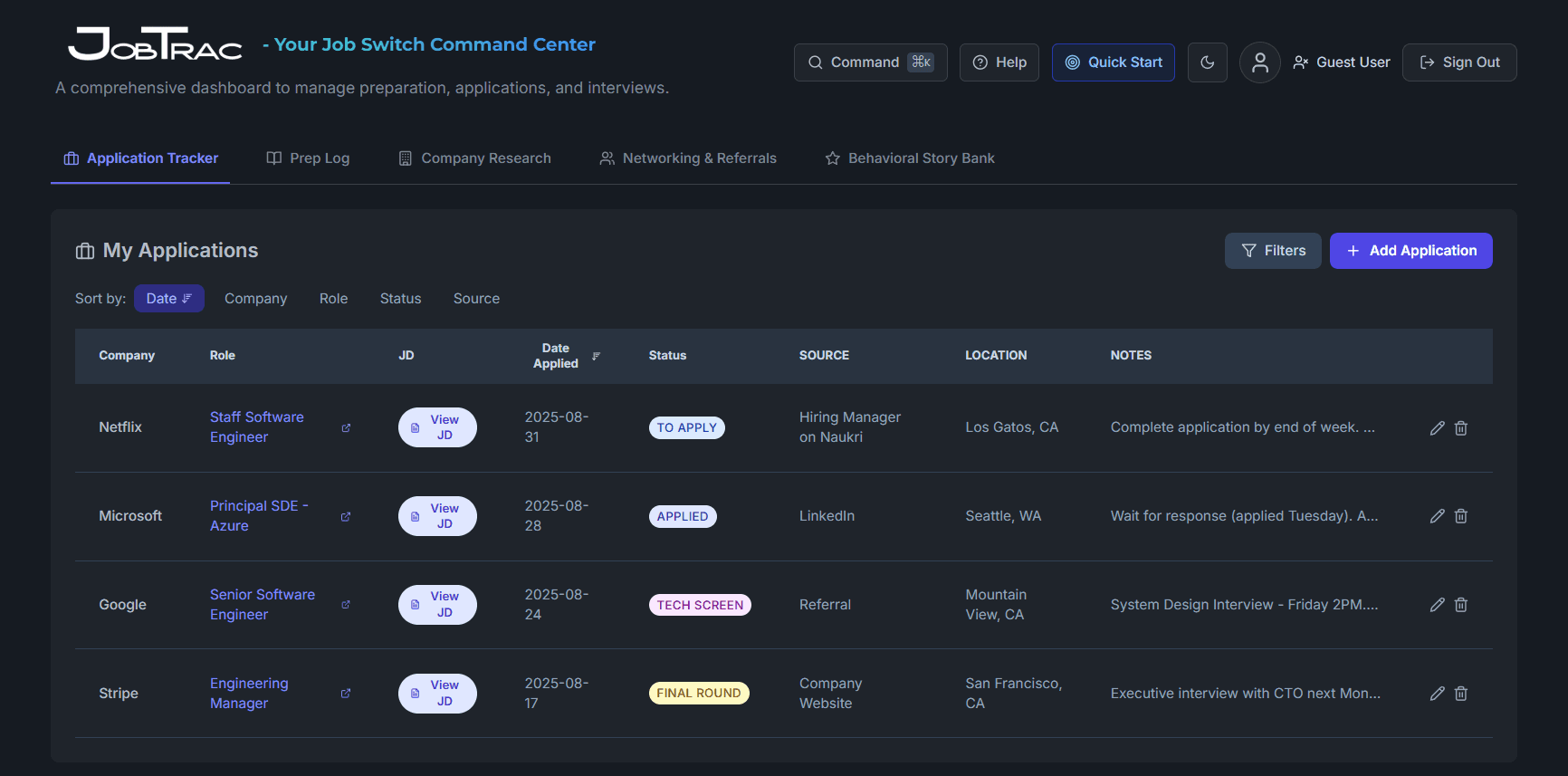This screenshot has width=1568, height=776.
Task: Open external link icon for Engineering Manager
Action: coord(346,694)
